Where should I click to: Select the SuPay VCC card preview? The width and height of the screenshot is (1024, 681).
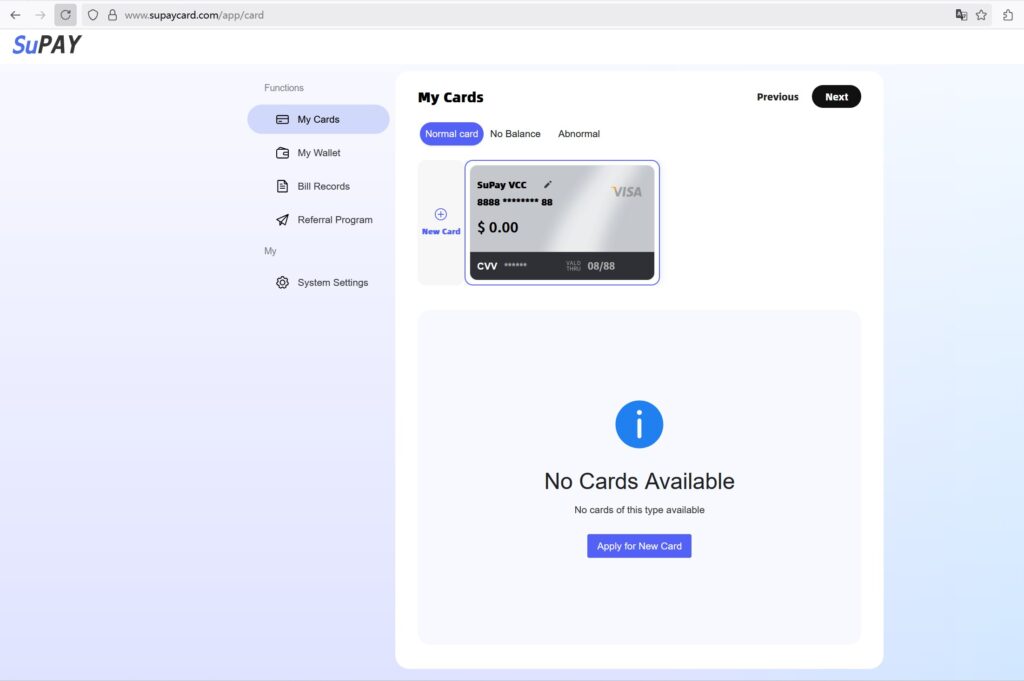point(562,222)
